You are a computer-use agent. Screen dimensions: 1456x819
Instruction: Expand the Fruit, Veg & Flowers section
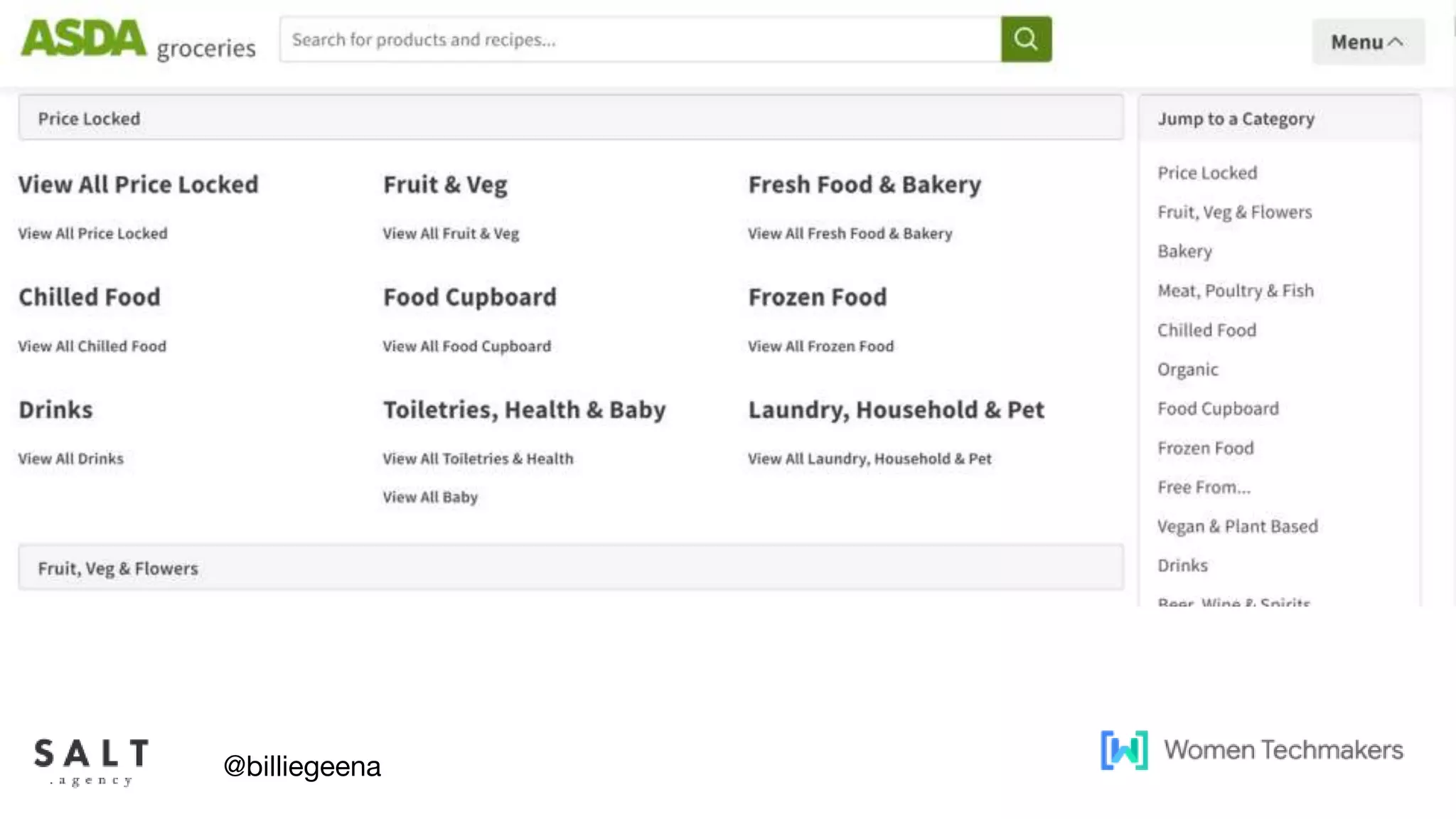[570, 568]
